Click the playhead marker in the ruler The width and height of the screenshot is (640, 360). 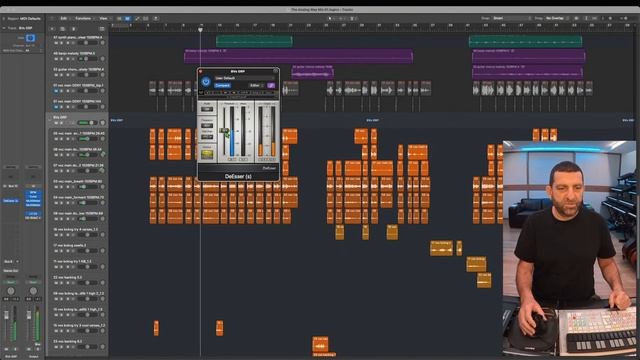200,30
